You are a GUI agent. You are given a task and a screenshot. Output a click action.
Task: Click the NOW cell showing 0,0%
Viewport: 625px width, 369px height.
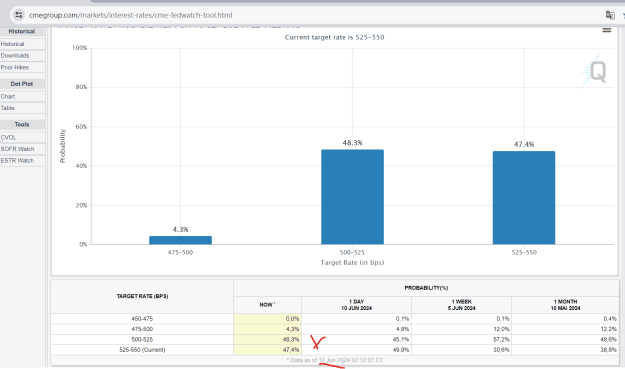(267, 319)
